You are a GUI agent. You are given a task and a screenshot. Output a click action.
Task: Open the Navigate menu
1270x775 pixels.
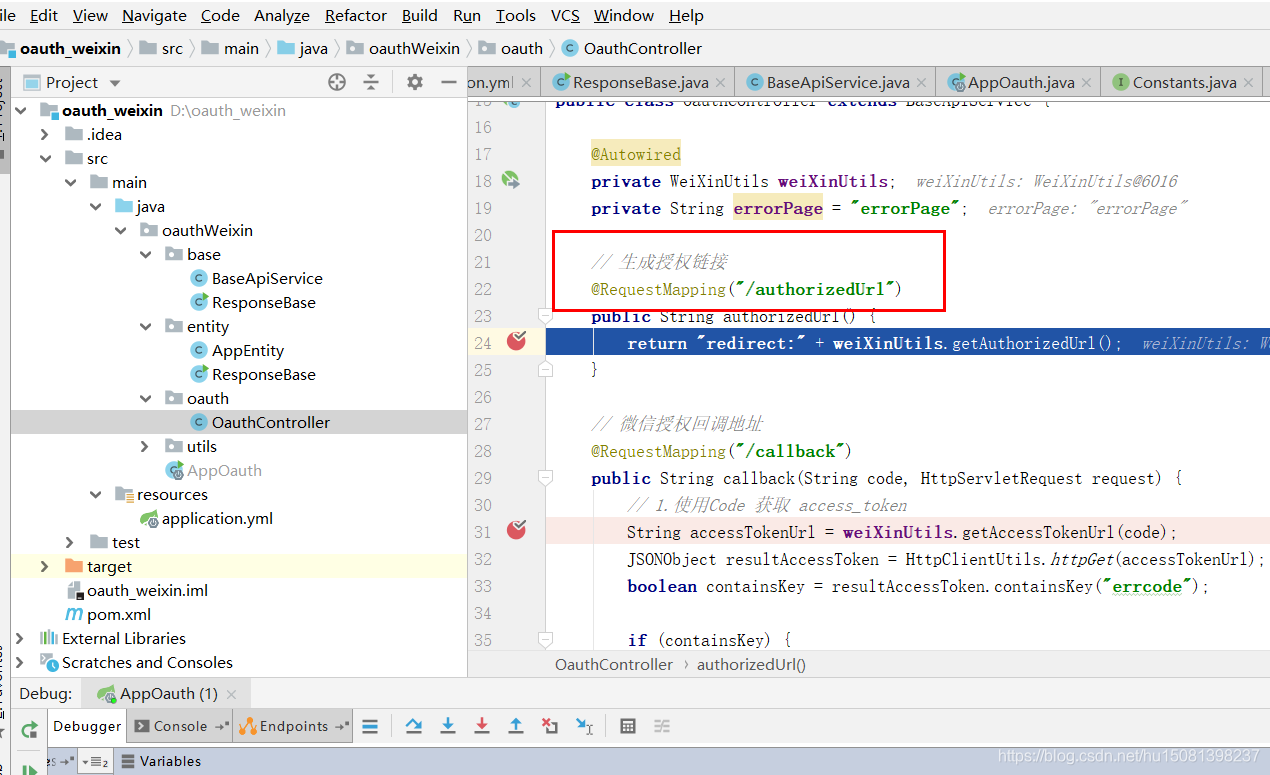(154, 15)
